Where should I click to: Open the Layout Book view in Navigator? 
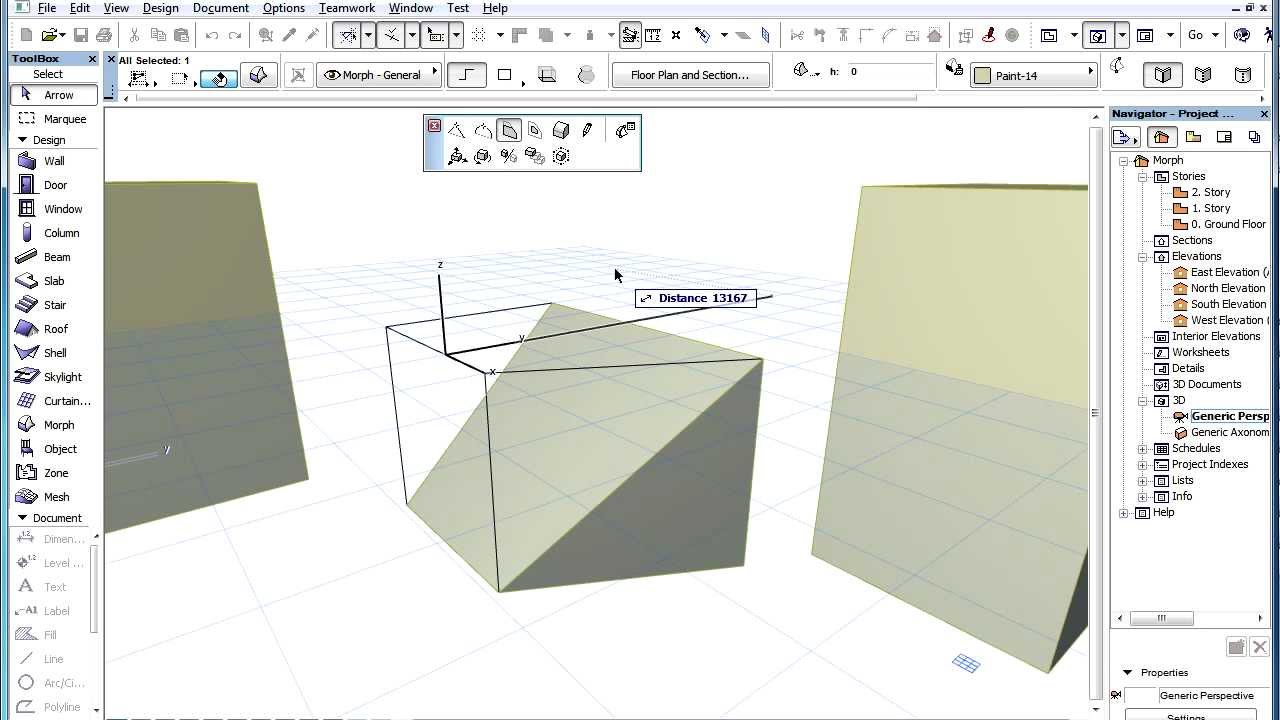click(x=1224, y=137)
